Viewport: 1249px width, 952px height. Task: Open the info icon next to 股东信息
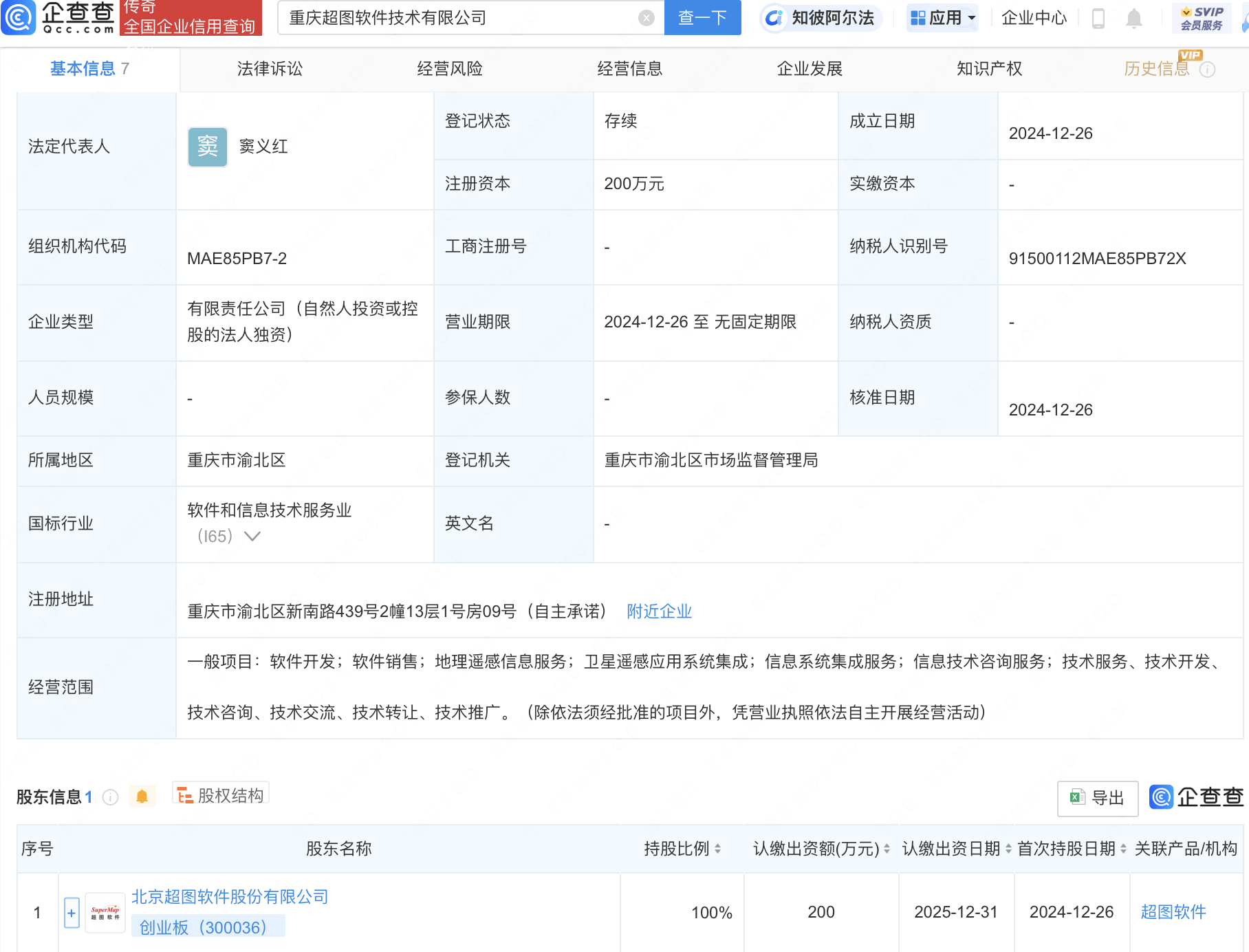(110, 797)
